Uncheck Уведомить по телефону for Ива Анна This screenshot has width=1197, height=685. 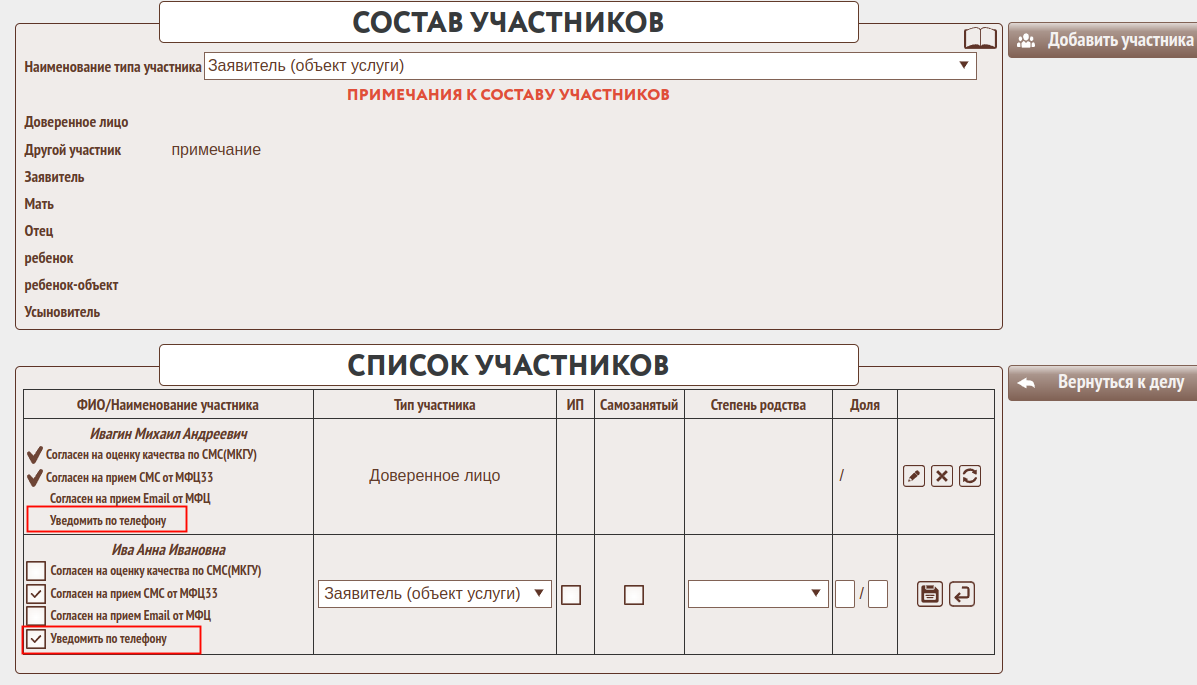36,639
